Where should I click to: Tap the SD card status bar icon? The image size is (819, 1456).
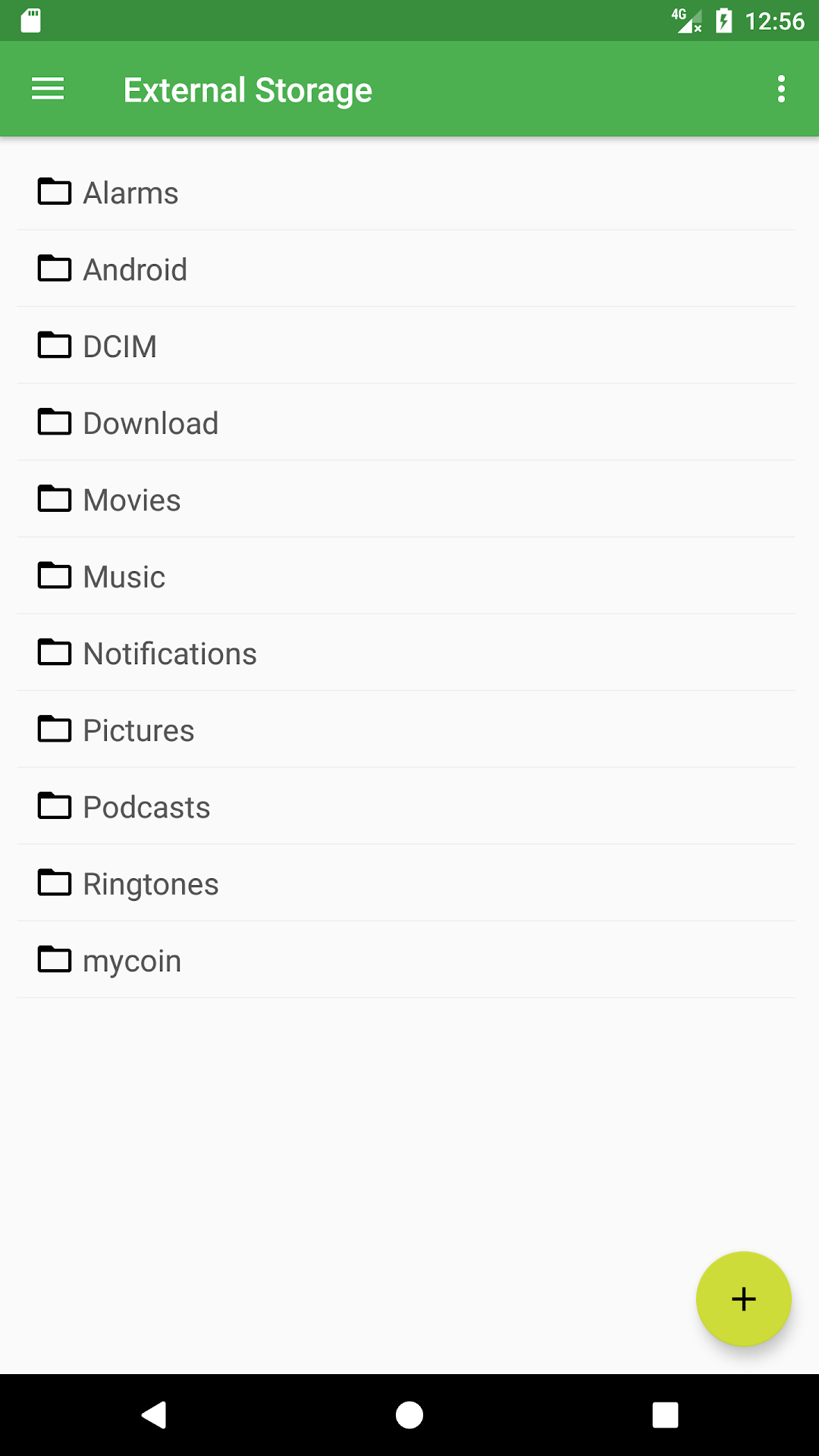click(30, 20)
